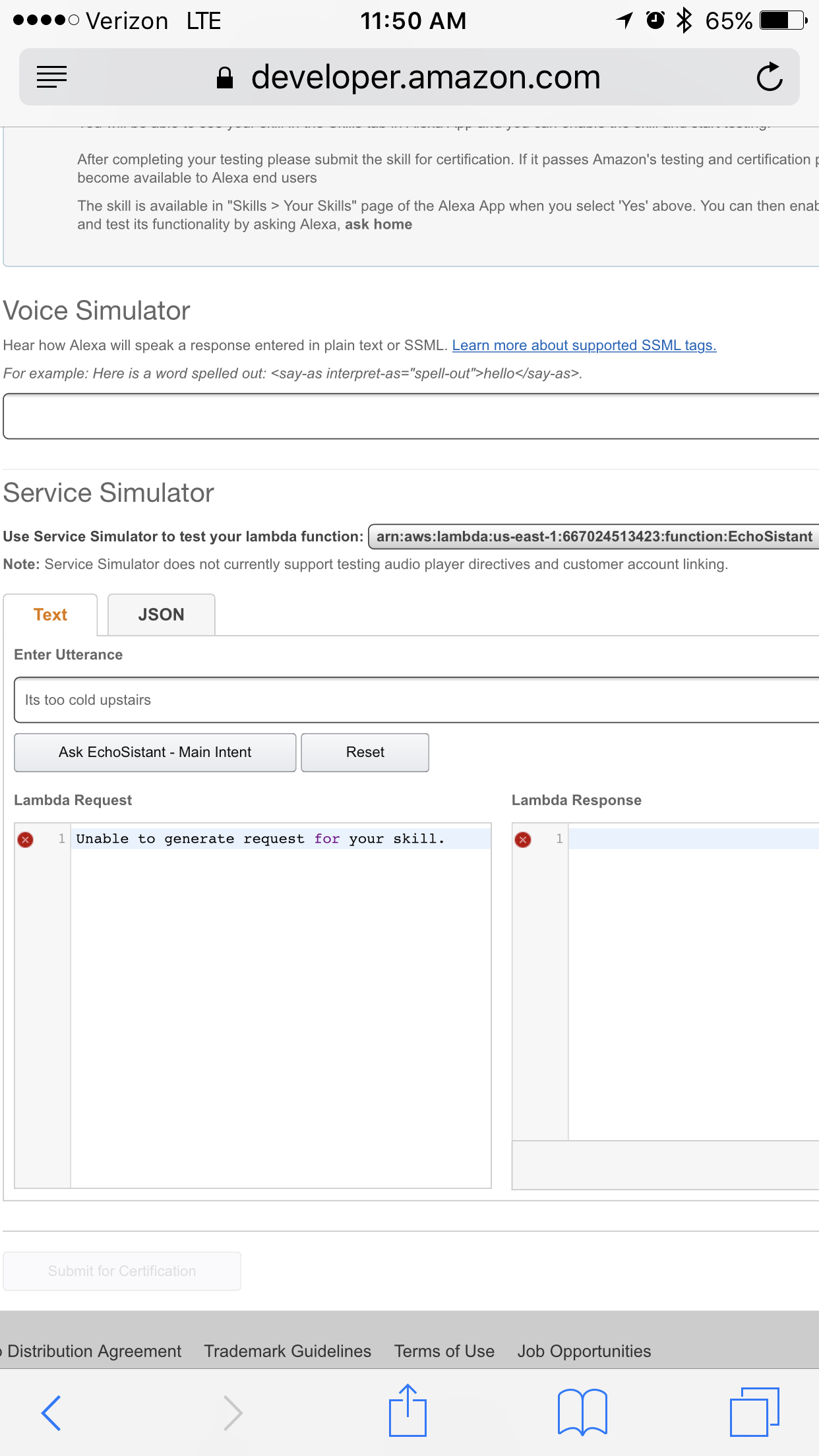Click Ask EchoSistant - Main Intent button
The image size is (819, 1456).
coord(155,752)
